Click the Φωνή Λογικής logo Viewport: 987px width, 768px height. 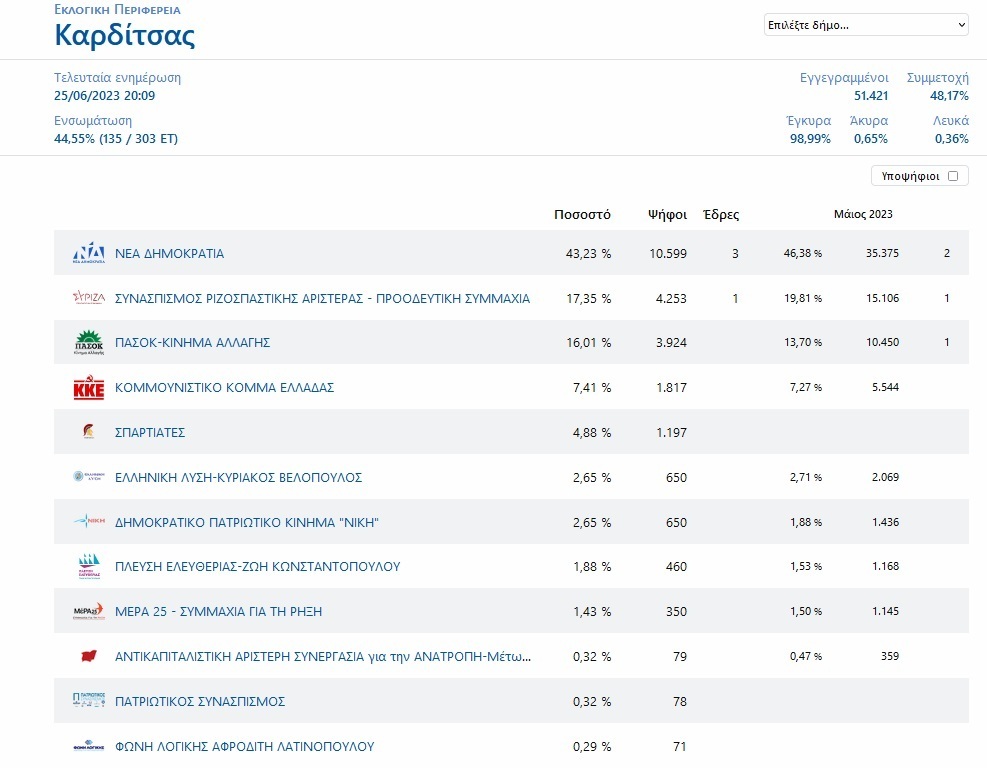[89, 746]
